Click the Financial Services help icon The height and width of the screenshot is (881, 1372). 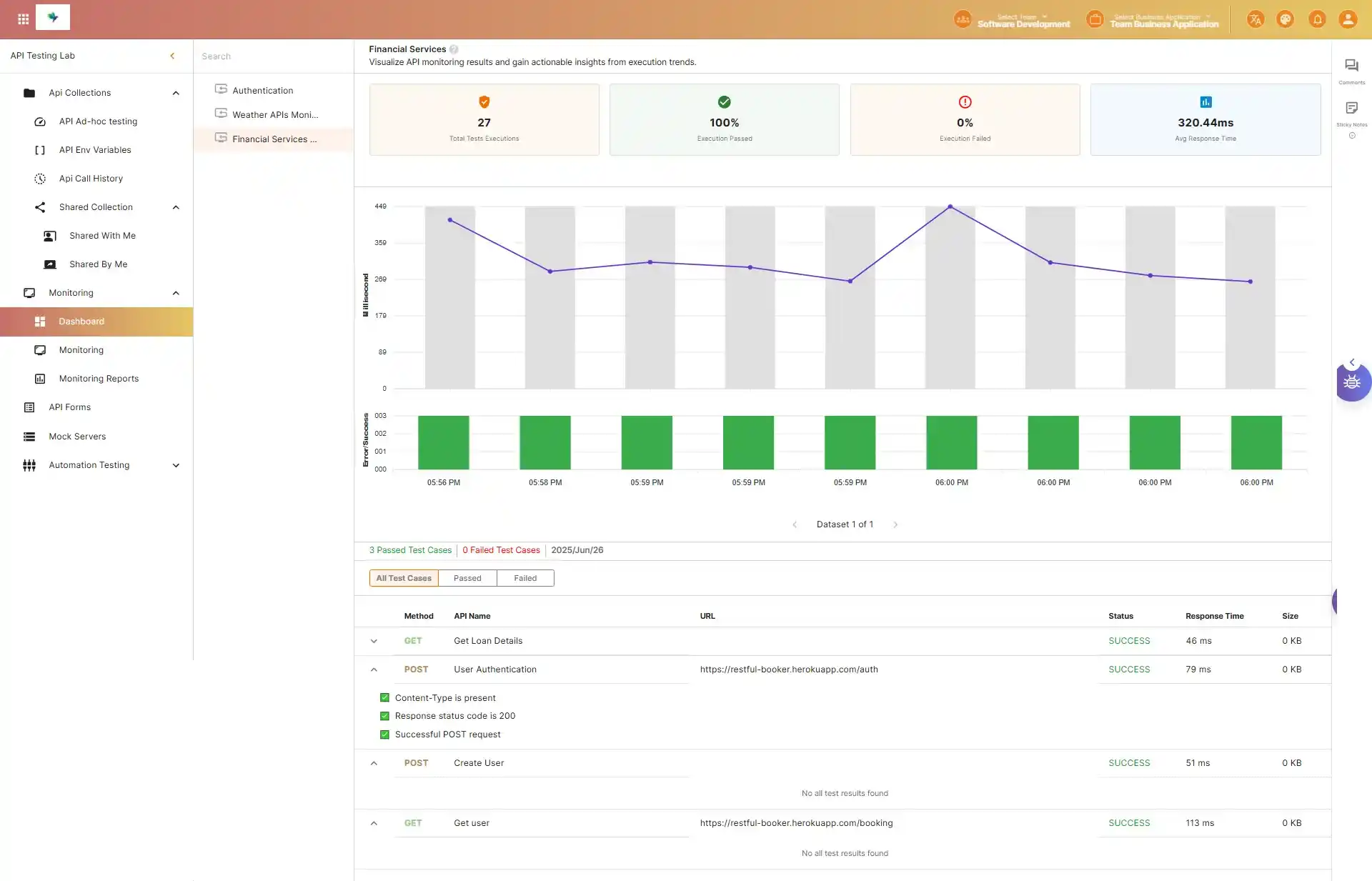click(454, 49)
